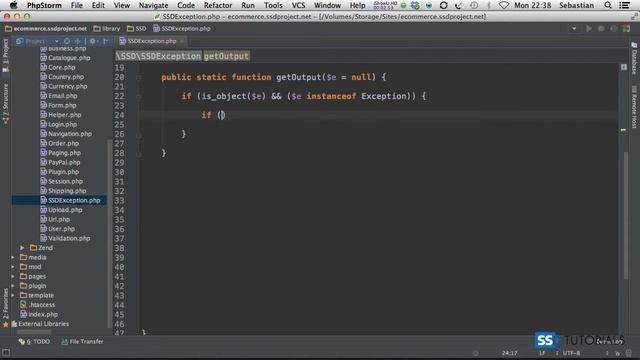Click the library breadcrumb folder
640x360 pixels.
click(x=107, y=29)
